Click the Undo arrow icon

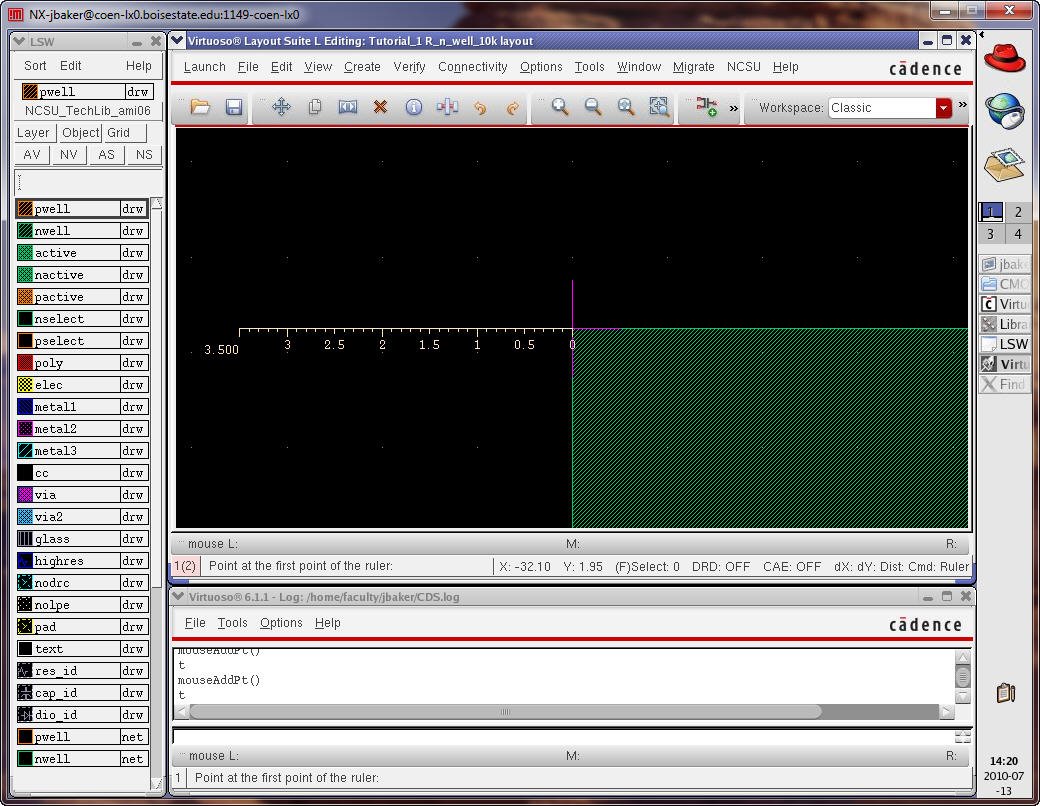[480, 107]
